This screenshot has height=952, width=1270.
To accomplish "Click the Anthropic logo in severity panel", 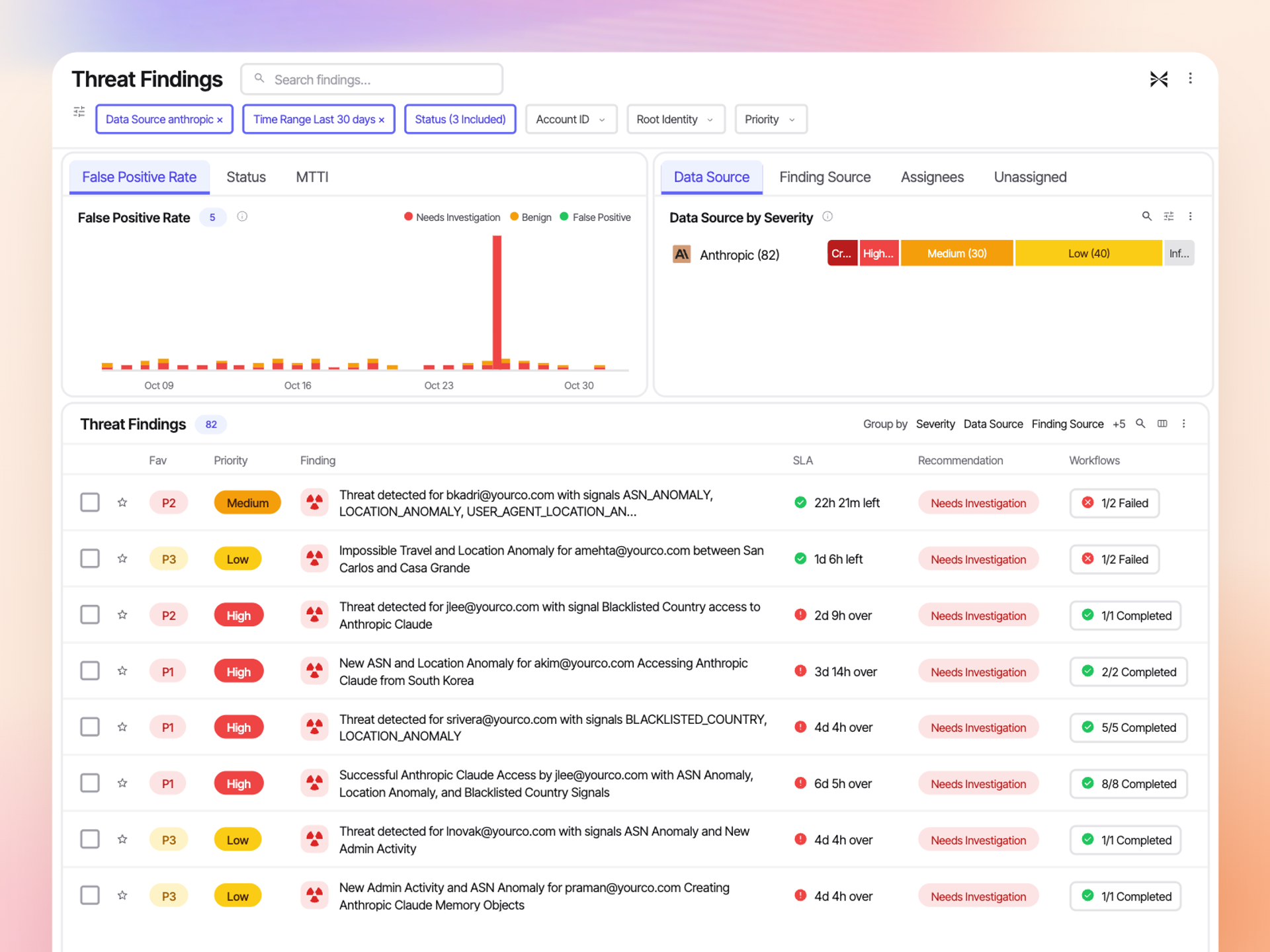I will click(682, 254).
